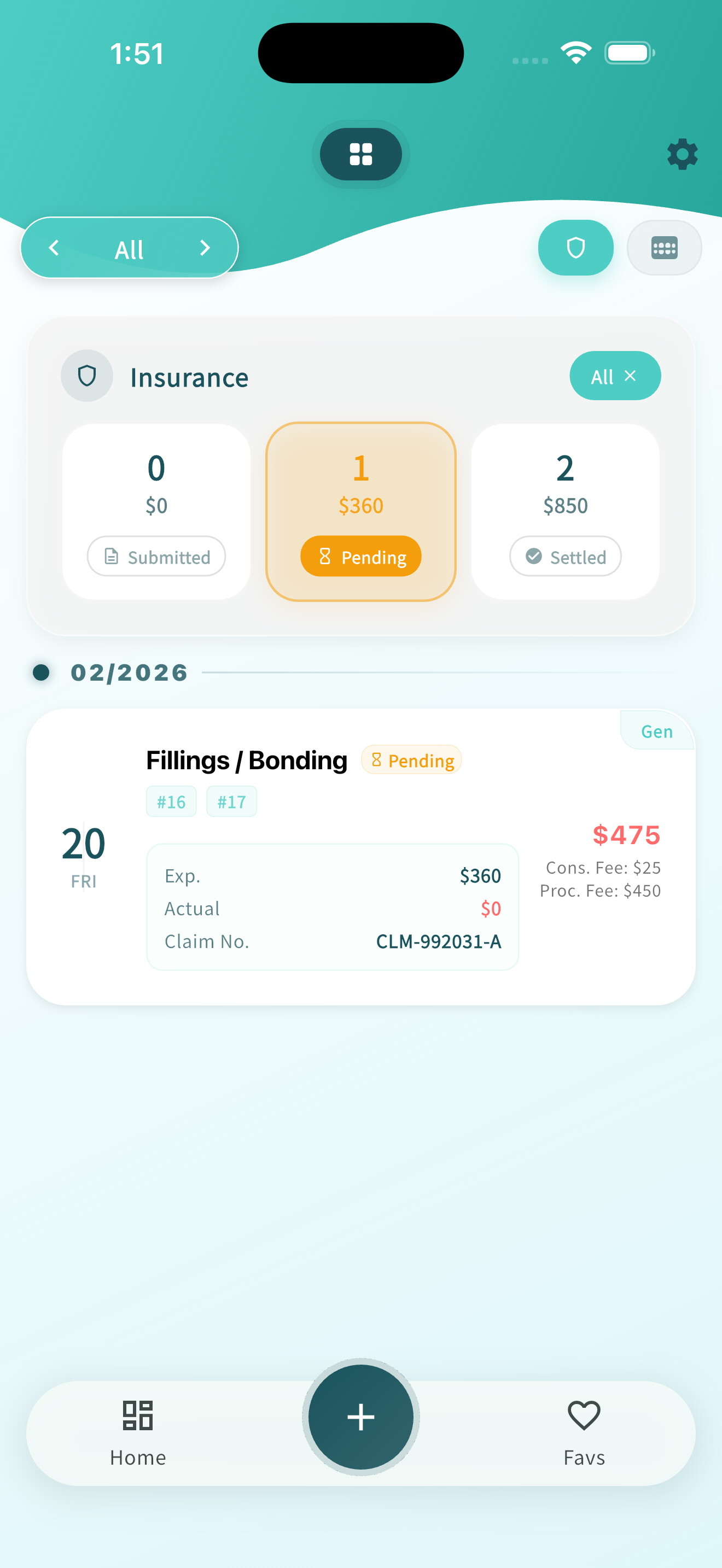Tap tooth tag #16
Screen dimensions: 722x1568
pos(171,801)
